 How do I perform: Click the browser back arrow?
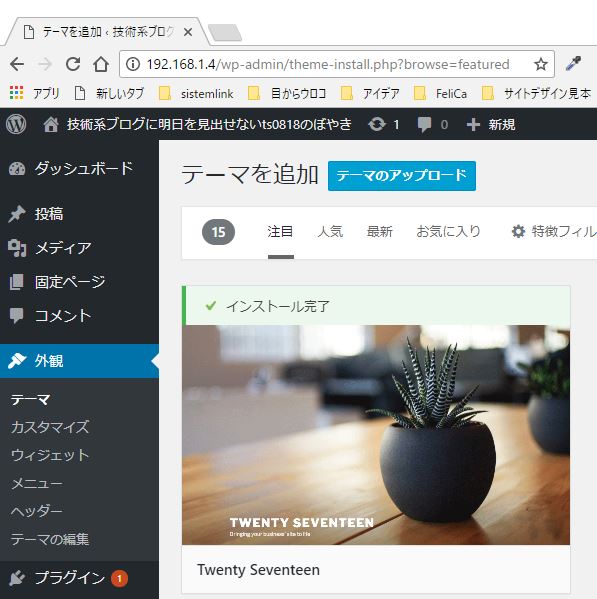tap(17, 64)
